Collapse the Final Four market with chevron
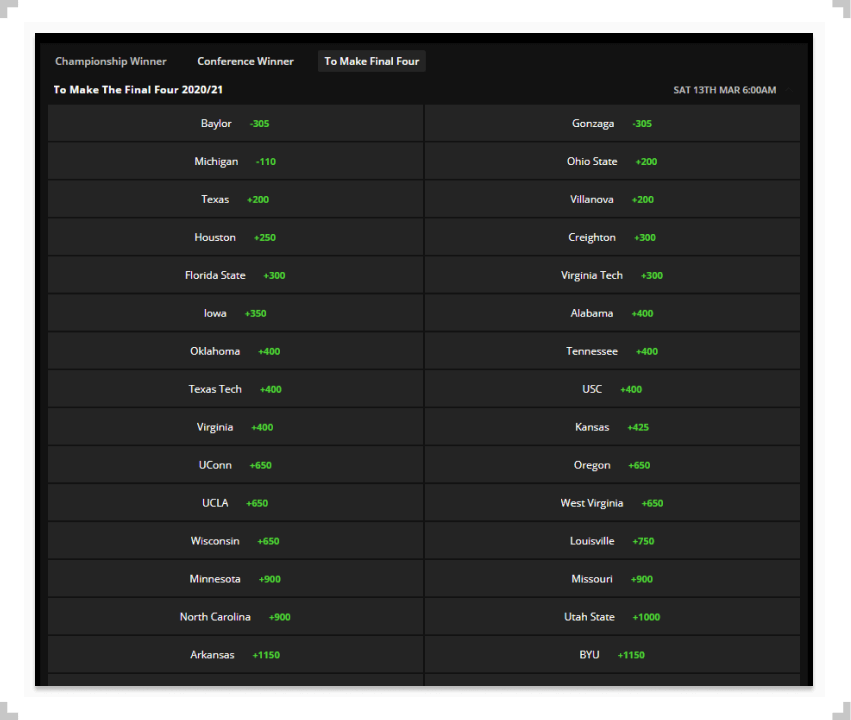Screen dimensions: 851x720 (789, 90)
